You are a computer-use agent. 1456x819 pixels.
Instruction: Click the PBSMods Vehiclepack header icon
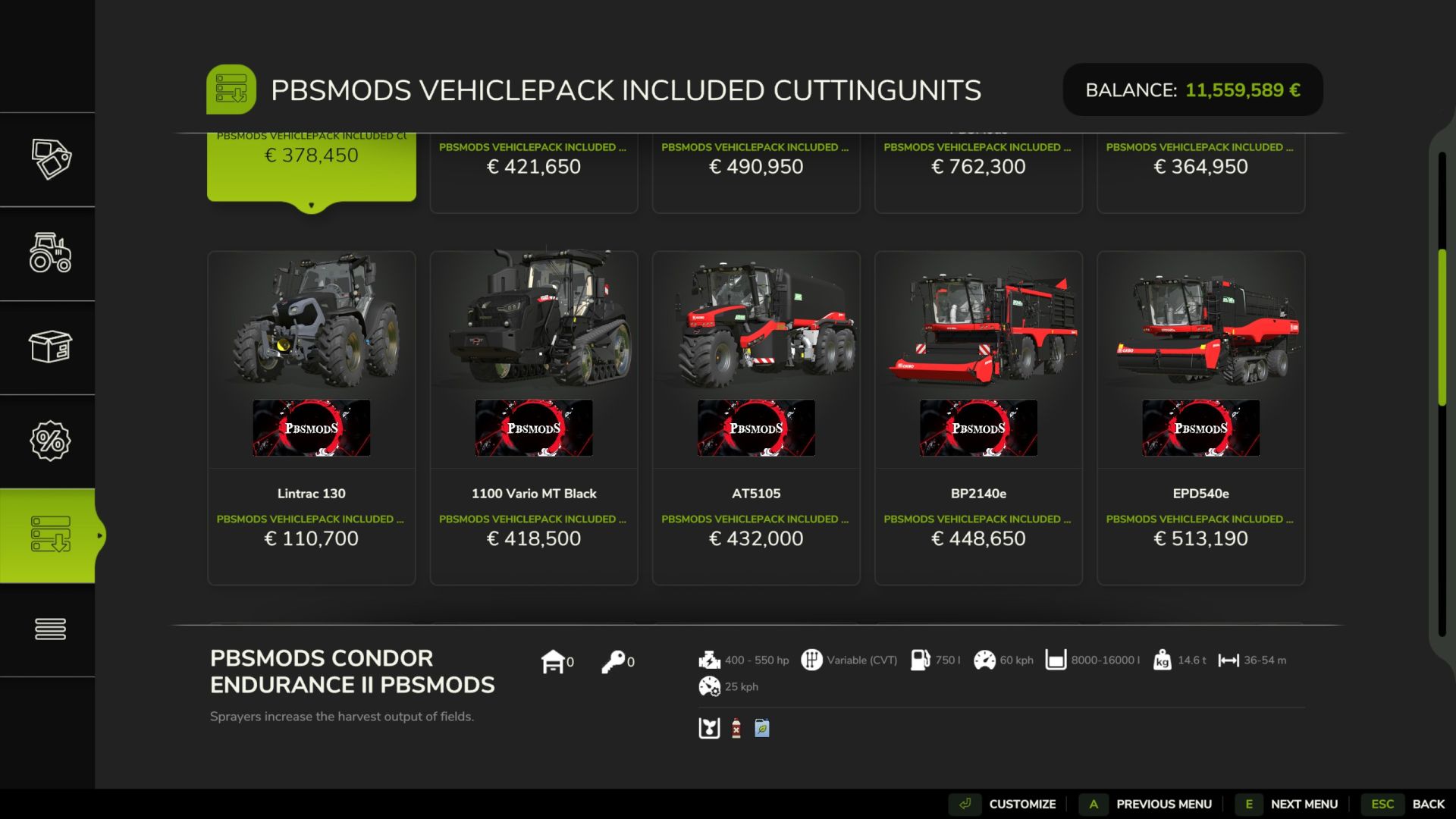[231, 89]
